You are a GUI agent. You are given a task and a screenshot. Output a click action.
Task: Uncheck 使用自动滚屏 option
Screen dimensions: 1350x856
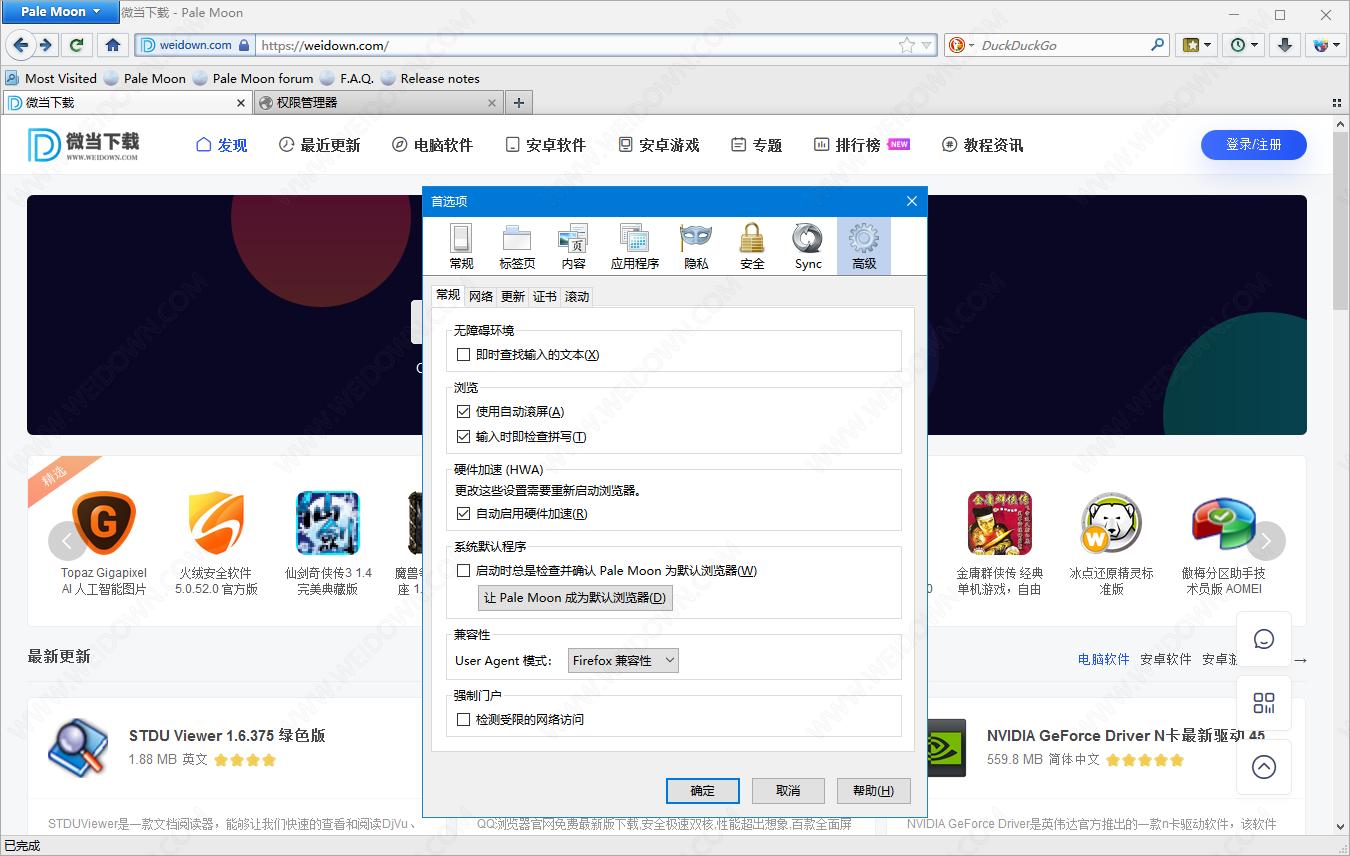(x=463, y=412)
